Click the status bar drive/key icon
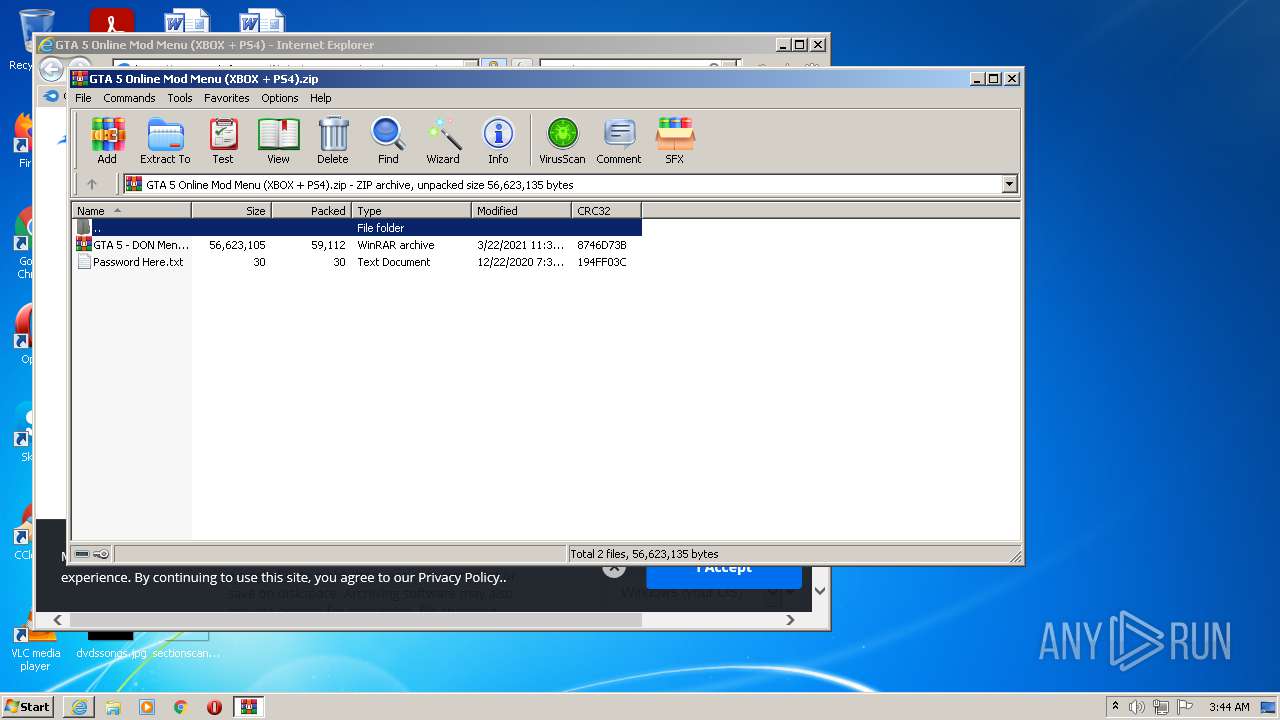This screenshot has height=720, width=1280. pyautogui.click(x=92, y=554)
